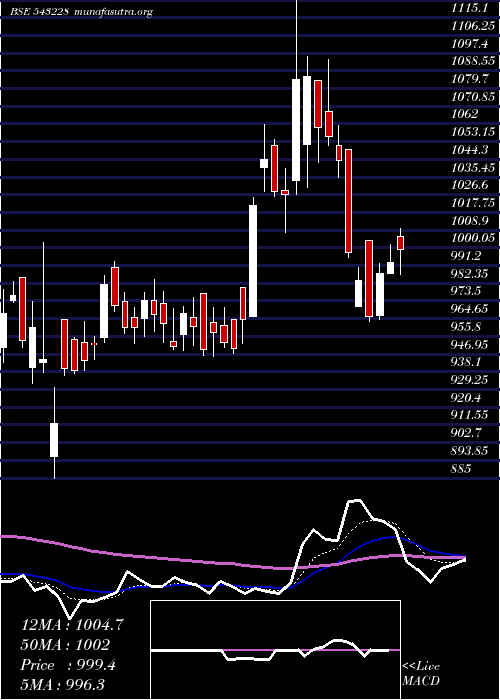Click the 920.4 price axis label
Image resolution: width=500 pixels, height=700 pixels.
467,397
